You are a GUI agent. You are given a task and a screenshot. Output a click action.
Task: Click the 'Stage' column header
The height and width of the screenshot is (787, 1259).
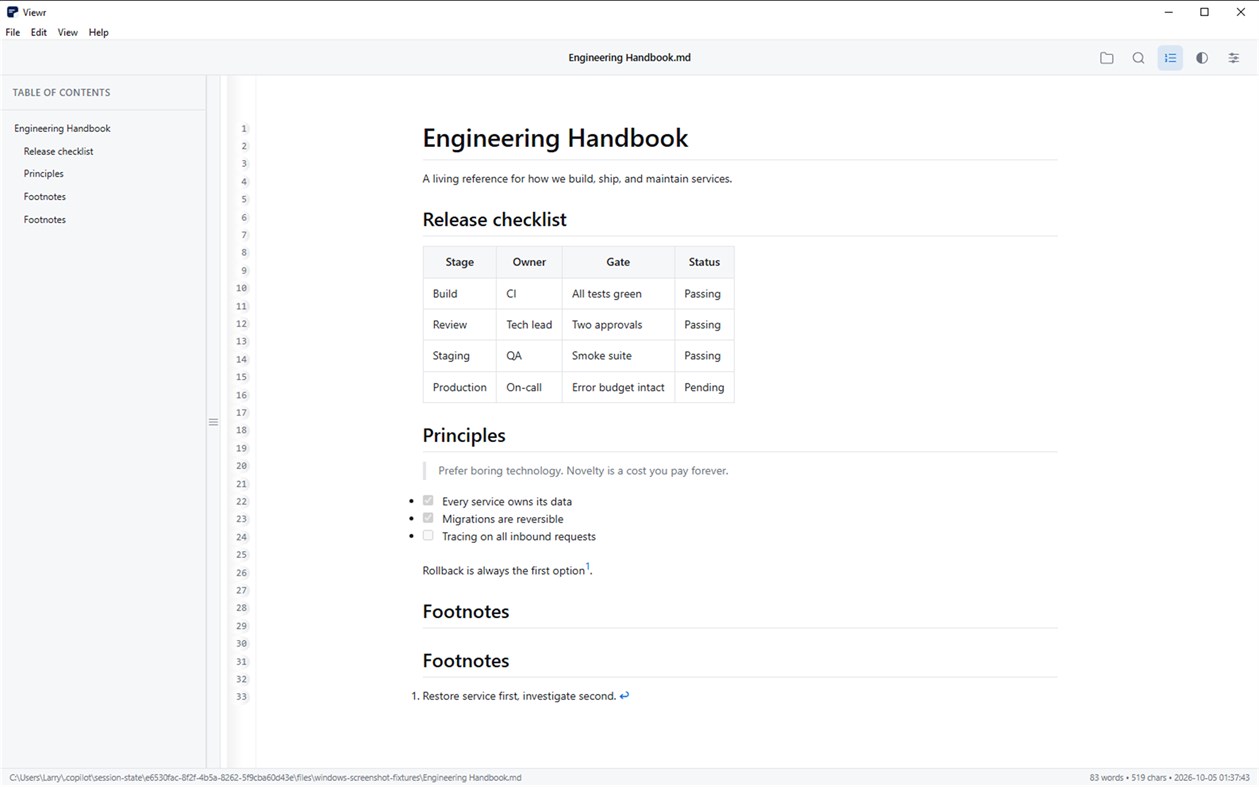point(460,262)
